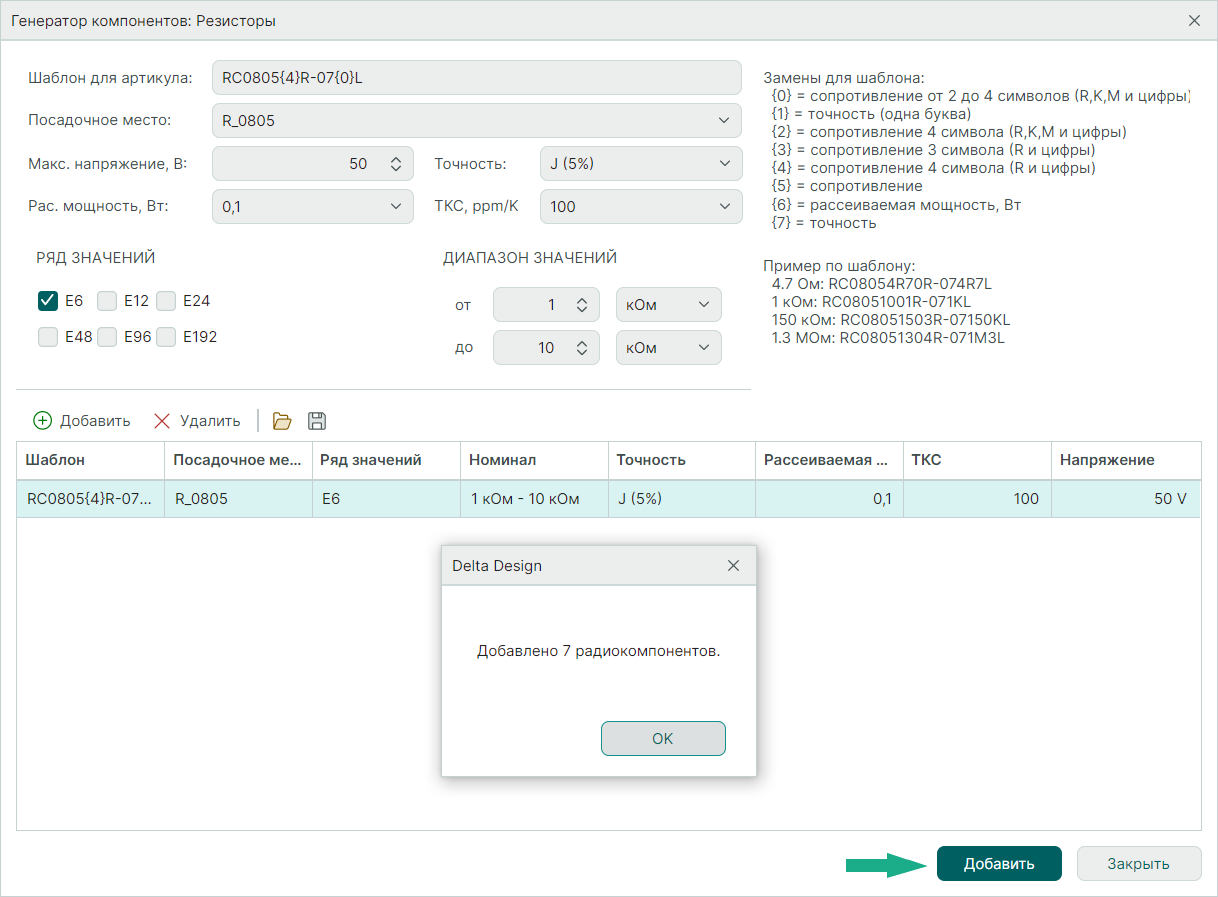This screenshot has height=897, width=1218.
Task: Click the green plus Добавить toolbar item
Action: click(x=82, y=421)
